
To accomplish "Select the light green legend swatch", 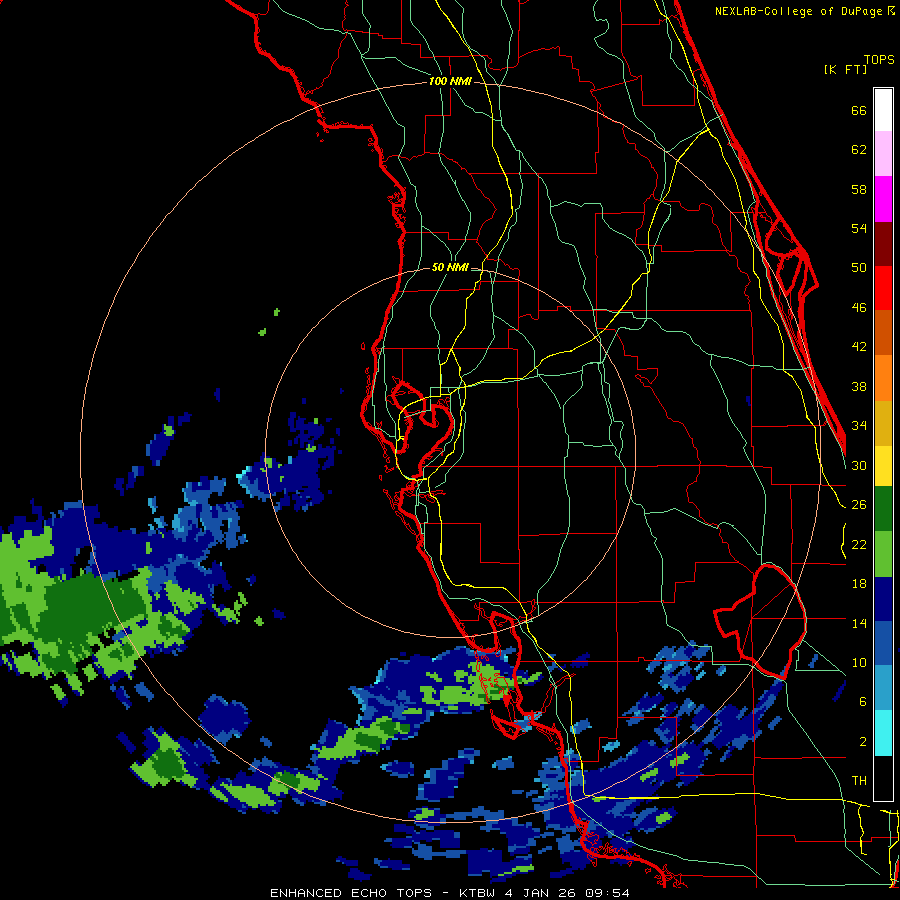I will [x=883, y=554].
